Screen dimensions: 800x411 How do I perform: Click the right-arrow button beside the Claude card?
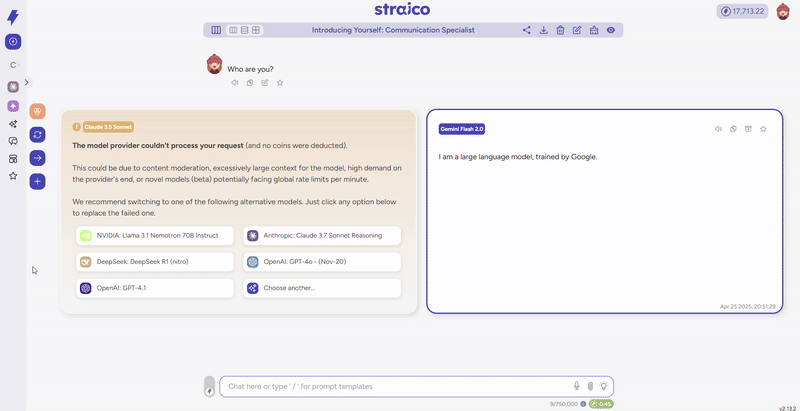(38, 158)
